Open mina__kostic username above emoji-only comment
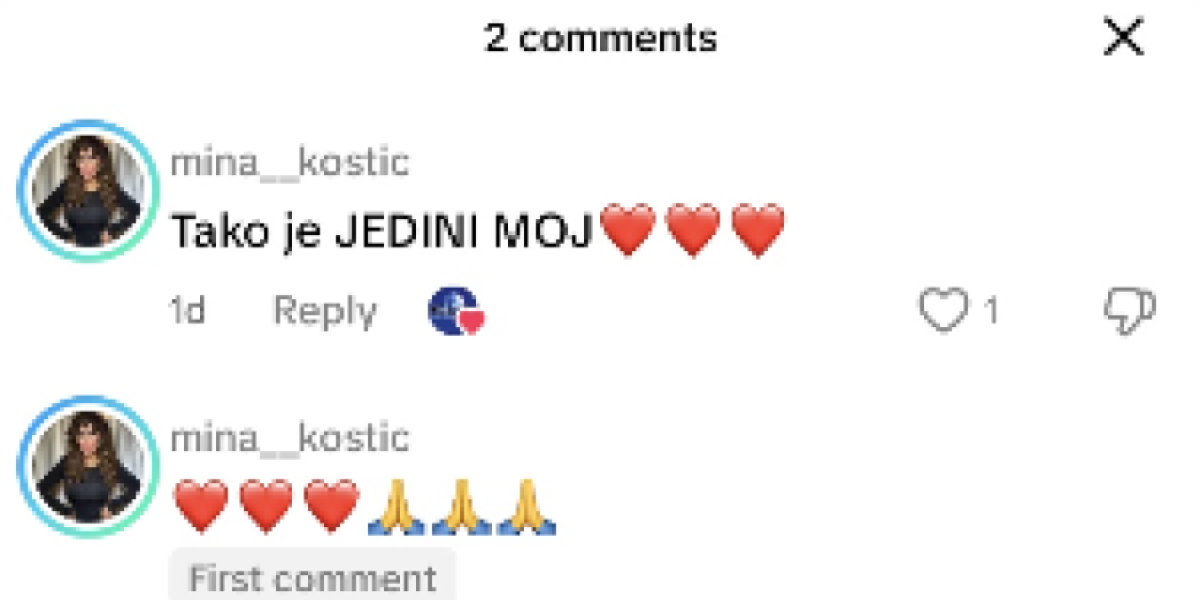 pyautogui.click(x=290, y=437)
